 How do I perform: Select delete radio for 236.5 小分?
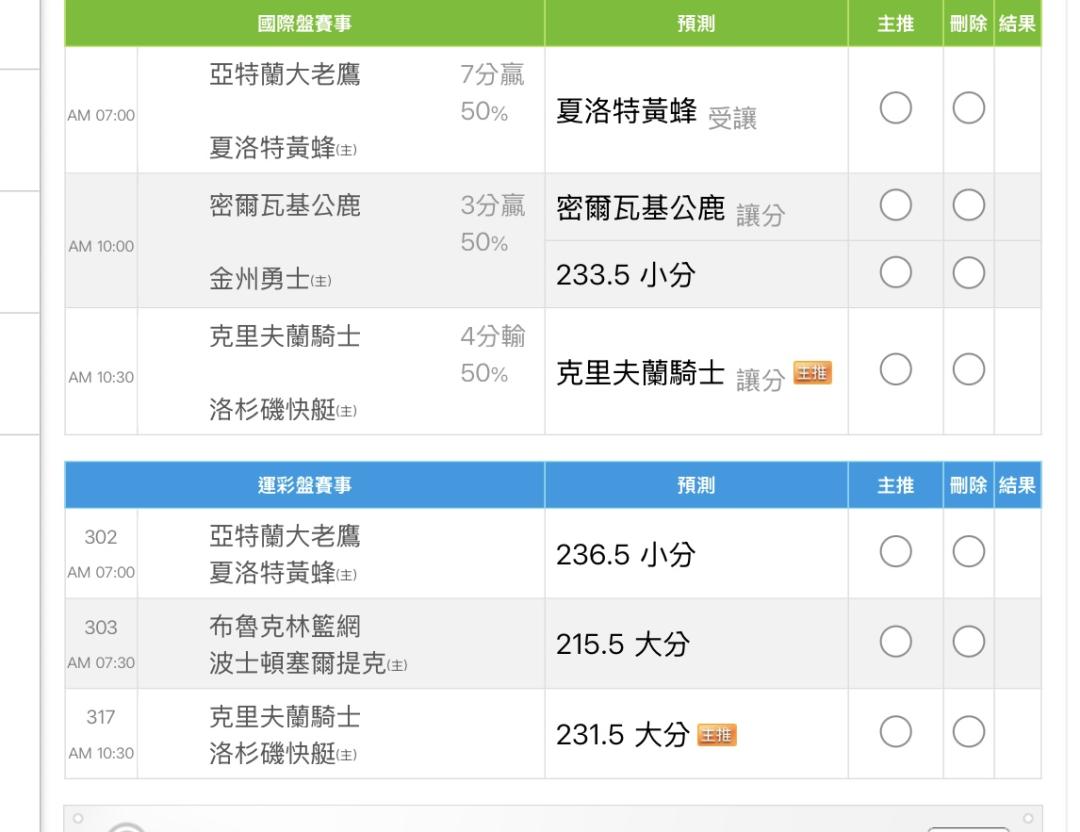(x=968, y=553)
